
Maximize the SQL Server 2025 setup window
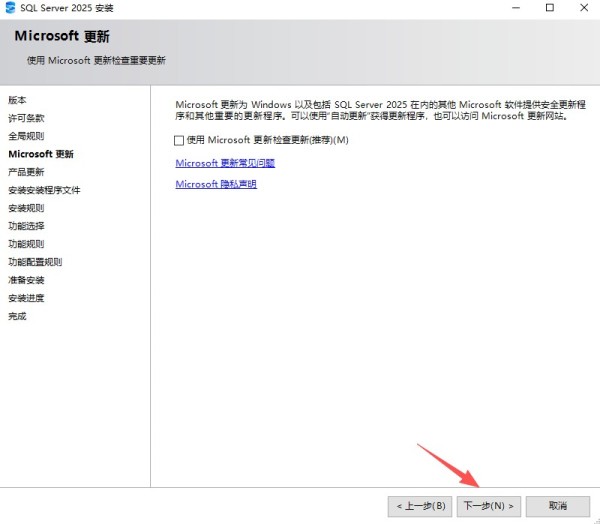(550, 8)
